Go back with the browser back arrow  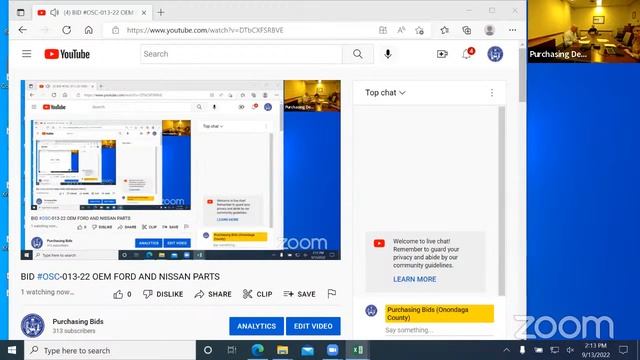click(23, 30)
